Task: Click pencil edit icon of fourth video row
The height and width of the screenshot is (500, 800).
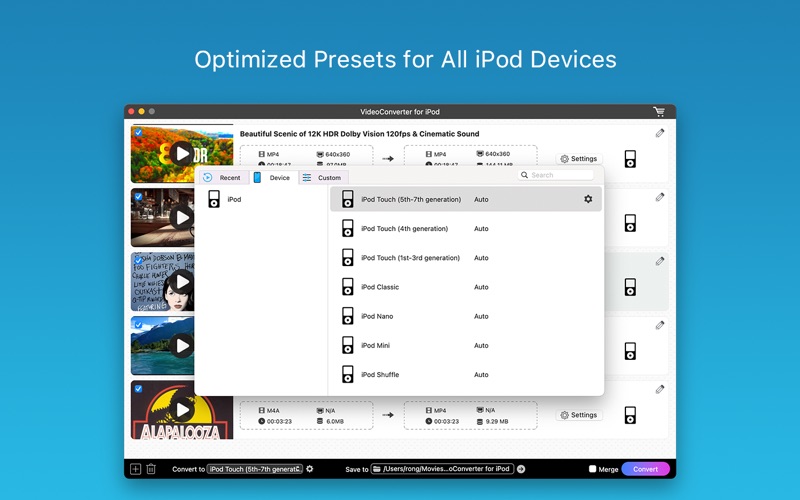Action: tap(660, 325)
